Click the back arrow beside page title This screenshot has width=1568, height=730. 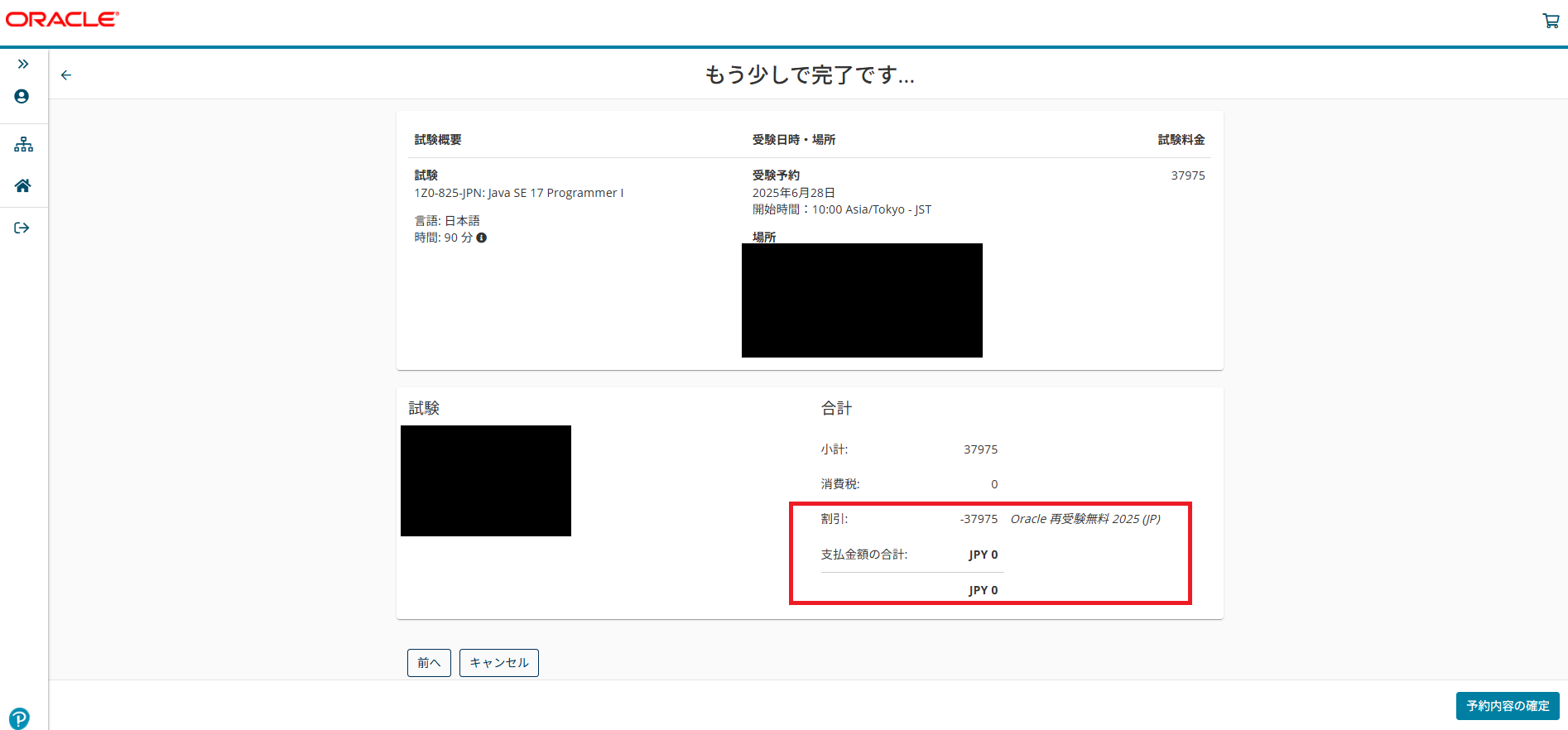click(x=66, y=75)
